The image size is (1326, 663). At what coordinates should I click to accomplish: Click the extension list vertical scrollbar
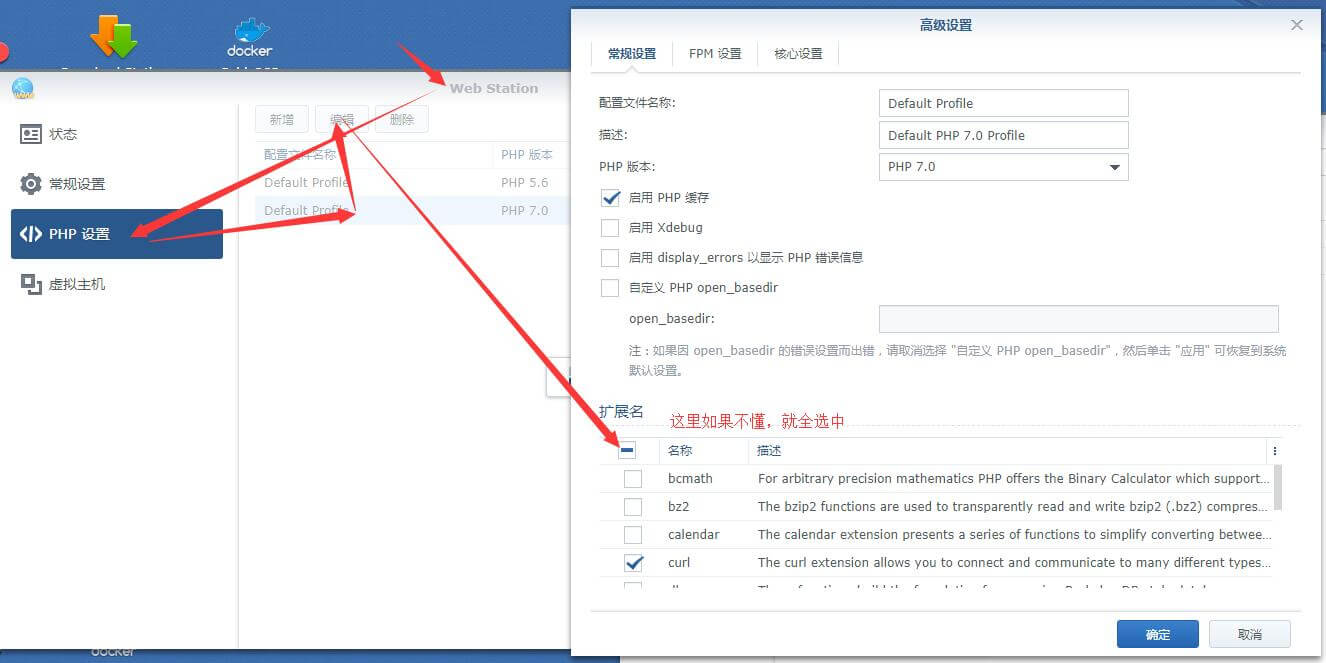click(1277, 488)
